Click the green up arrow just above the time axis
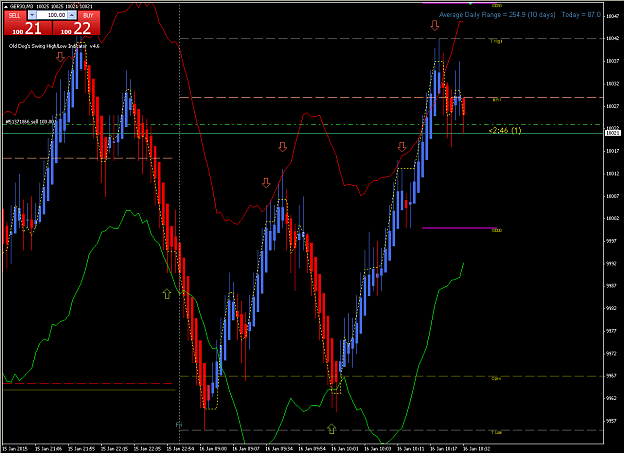 pos(332,429)
